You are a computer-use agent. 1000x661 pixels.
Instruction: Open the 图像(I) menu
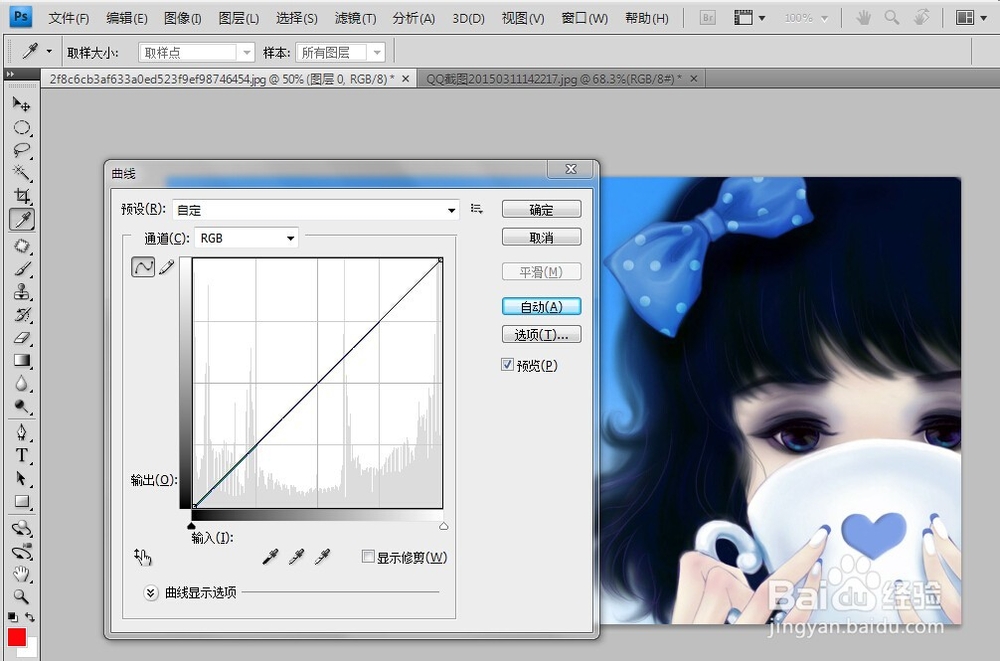coord(182,18)
